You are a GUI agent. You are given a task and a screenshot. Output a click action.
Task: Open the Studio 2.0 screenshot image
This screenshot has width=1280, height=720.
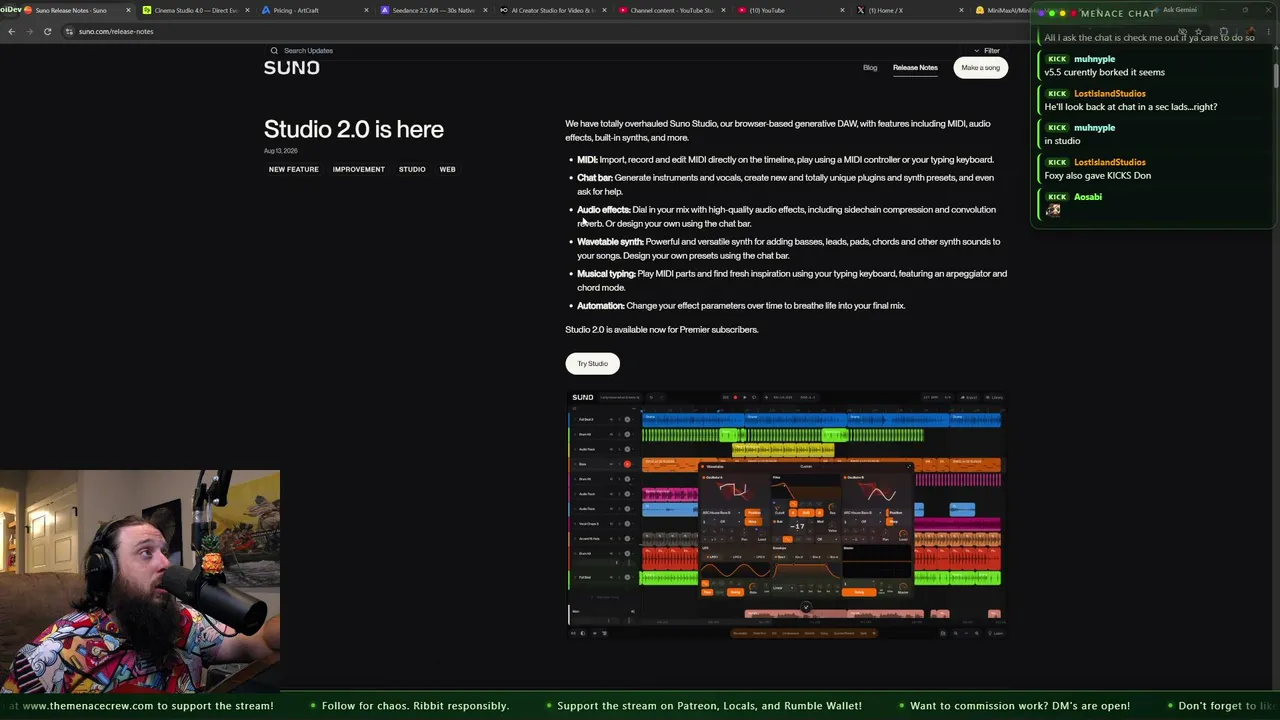(785, 514)
